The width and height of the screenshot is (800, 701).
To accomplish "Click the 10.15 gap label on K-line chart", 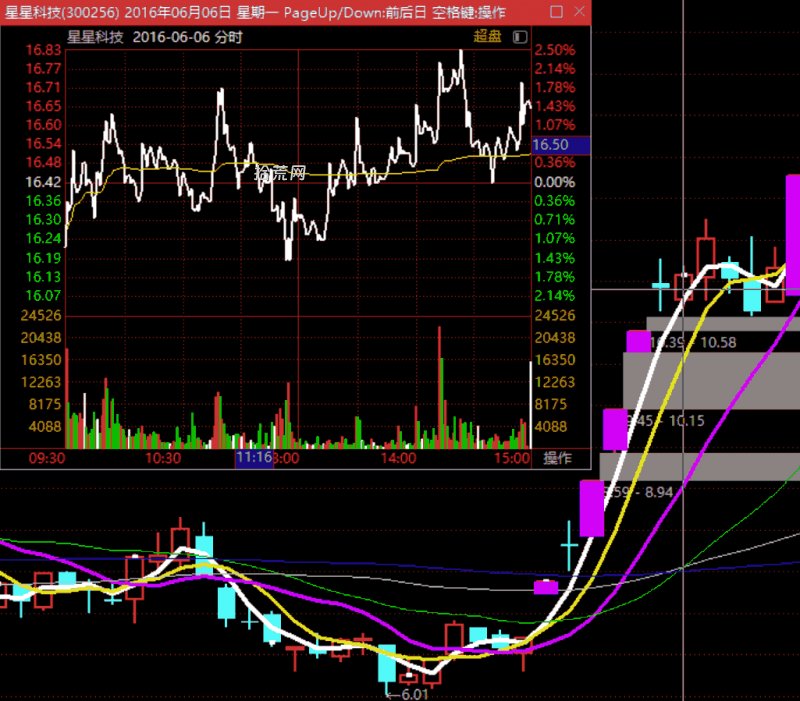I will pyautogui.click(x=686, y=421).
